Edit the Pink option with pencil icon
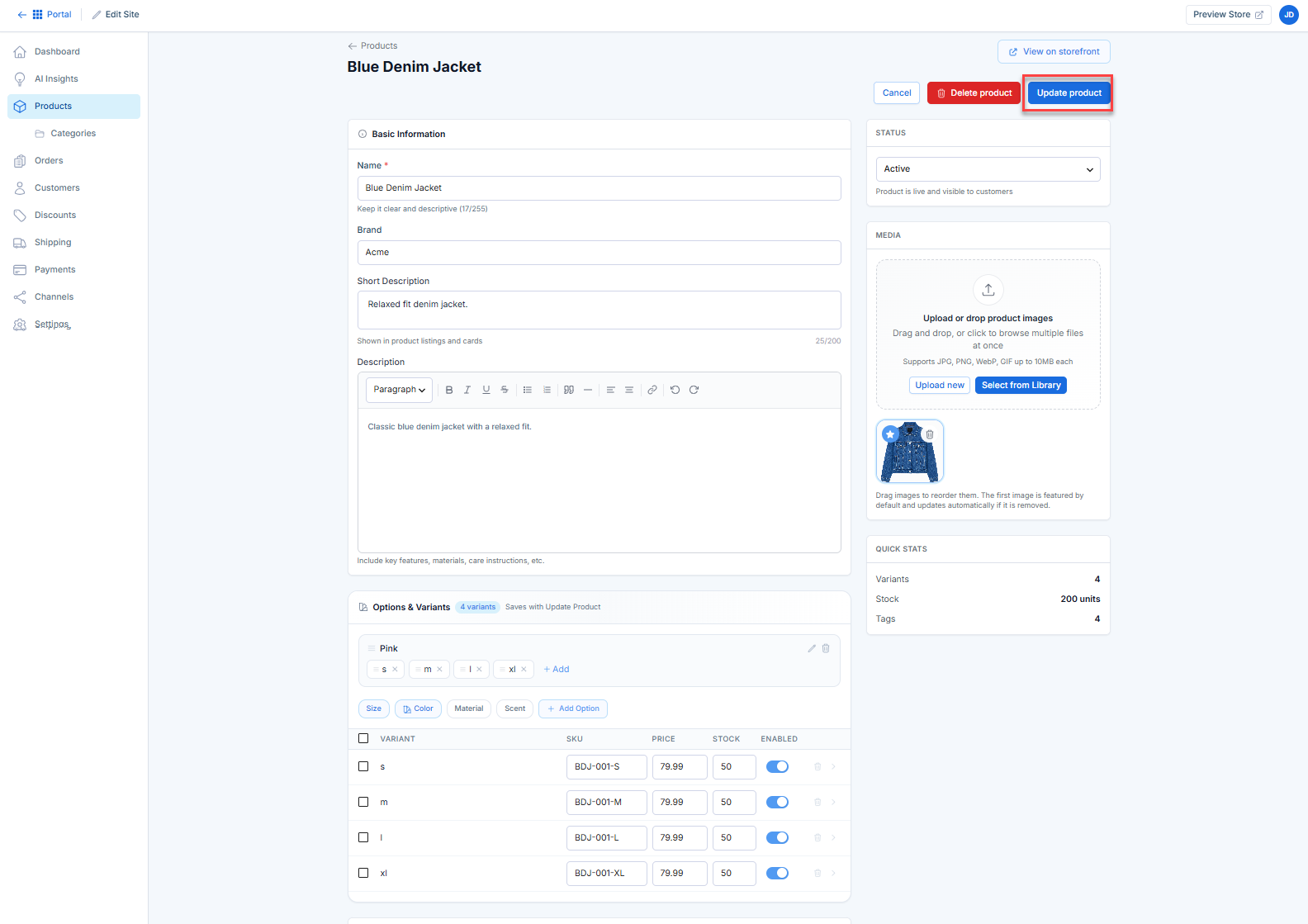Image resolution: width=1308 pixels, height=924 pixels. (812, 648)
